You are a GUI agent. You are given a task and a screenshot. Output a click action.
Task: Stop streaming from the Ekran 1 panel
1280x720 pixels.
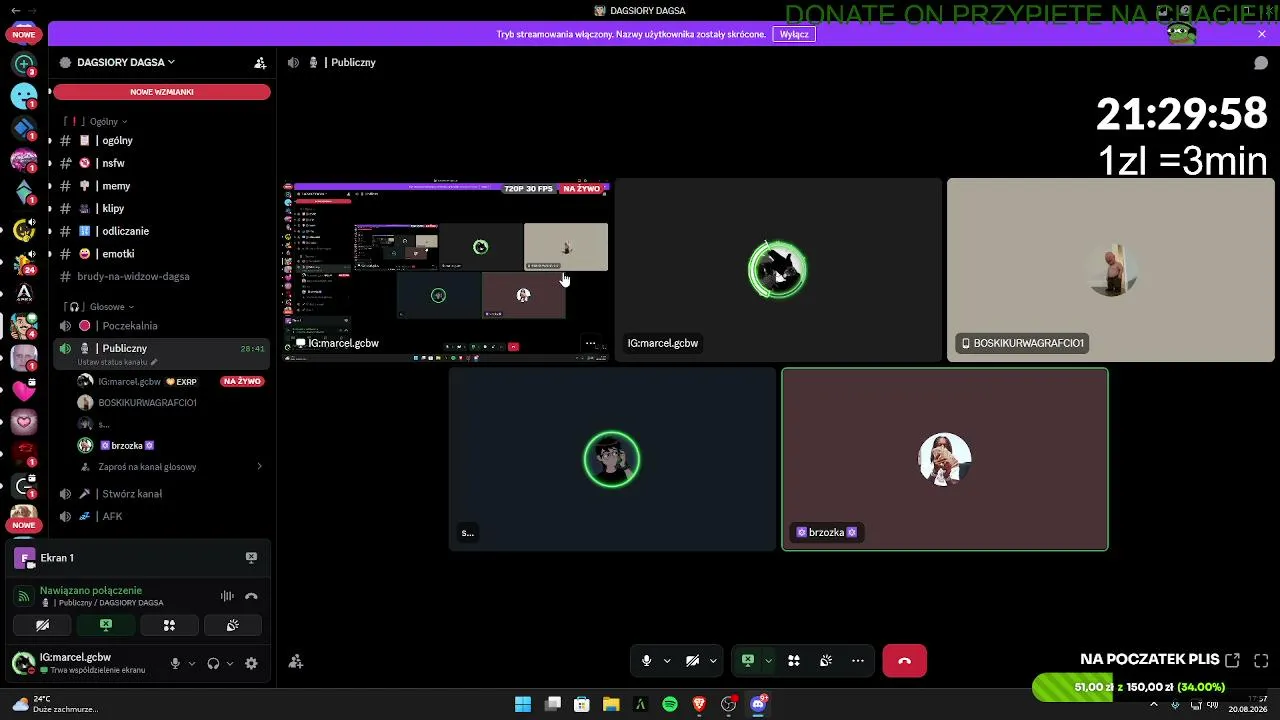click(251, 558)
